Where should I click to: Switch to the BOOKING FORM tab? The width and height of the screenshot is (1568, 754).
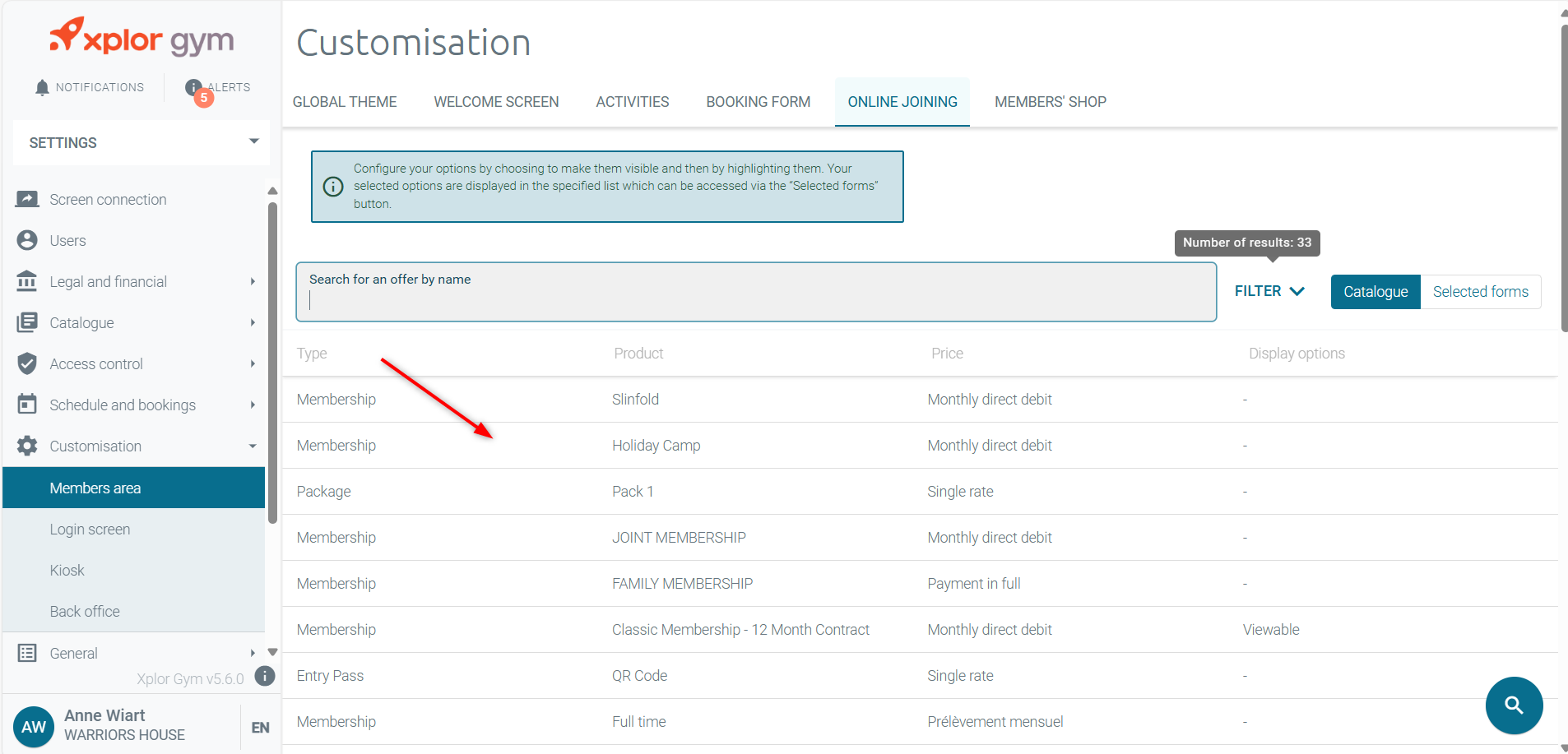(758, 102)
